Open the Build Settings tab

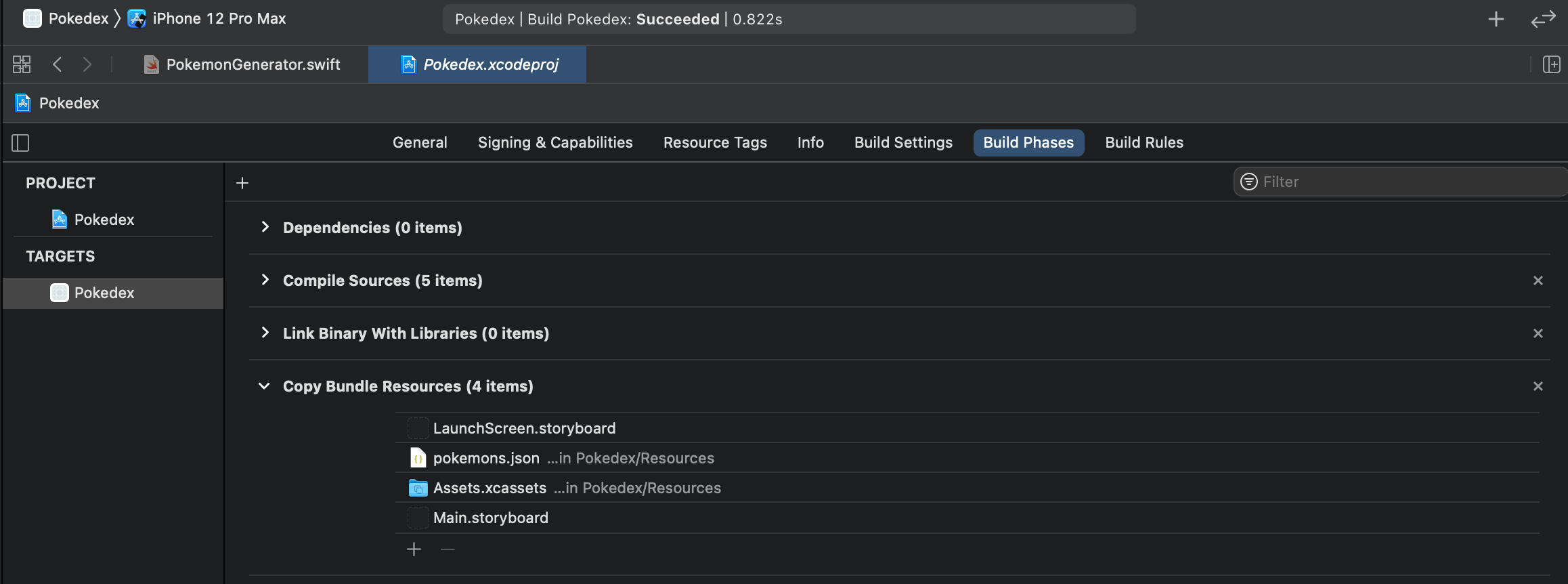point(903,143)
